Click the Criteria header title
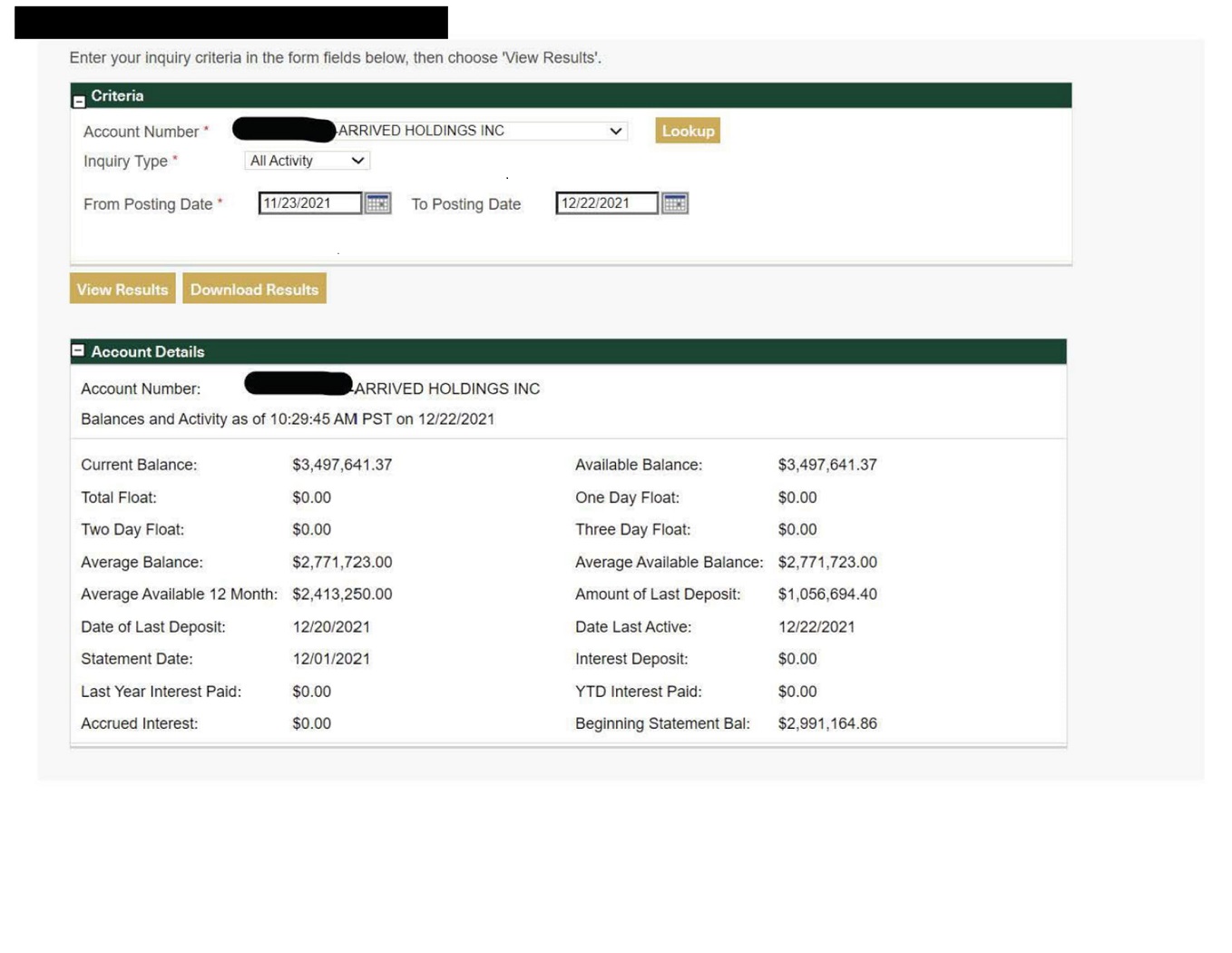Screen dimensions: 1232x953 (x=117, y=96)
